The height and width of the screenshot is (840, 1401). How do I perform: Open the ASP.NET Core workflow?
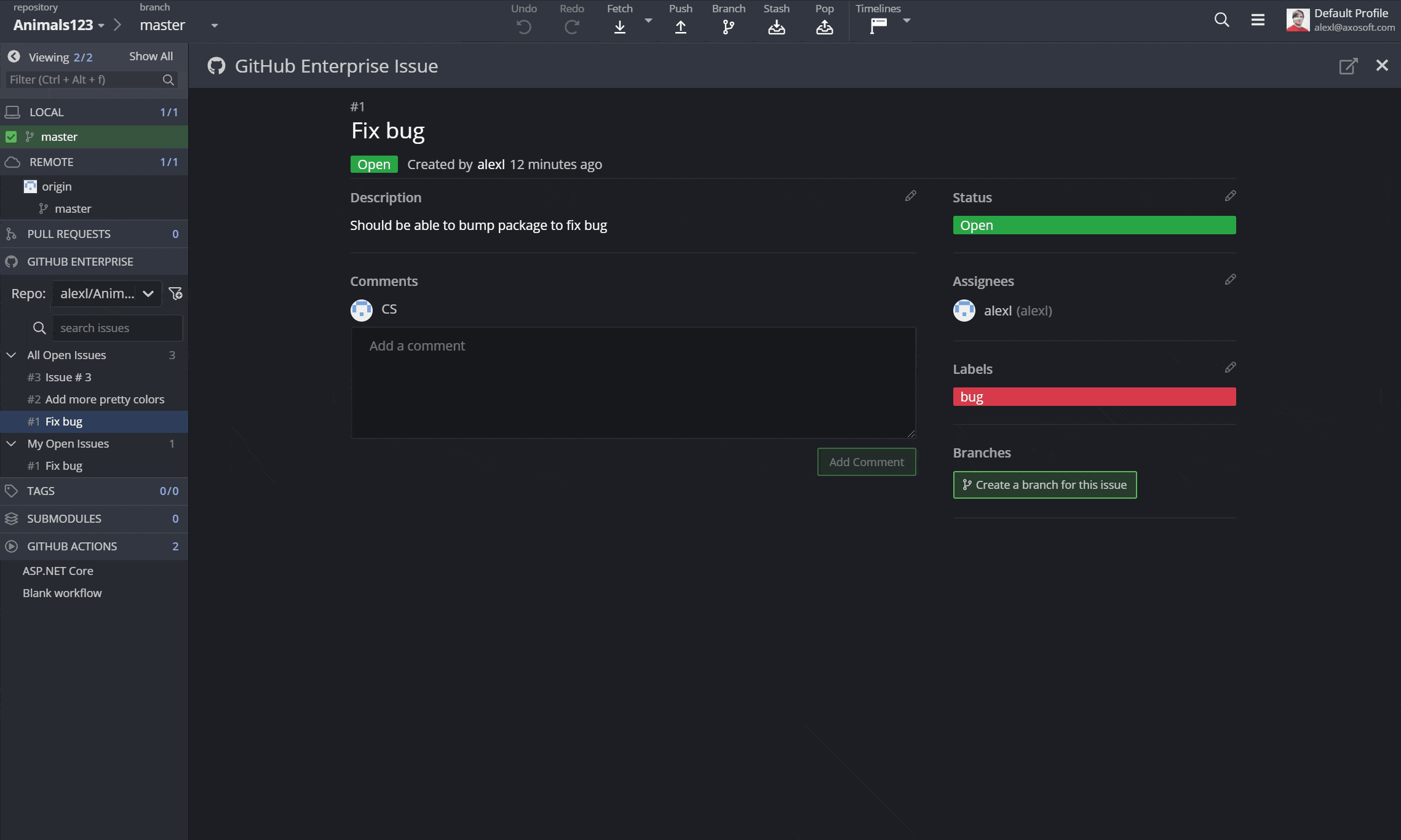point(58,571)
